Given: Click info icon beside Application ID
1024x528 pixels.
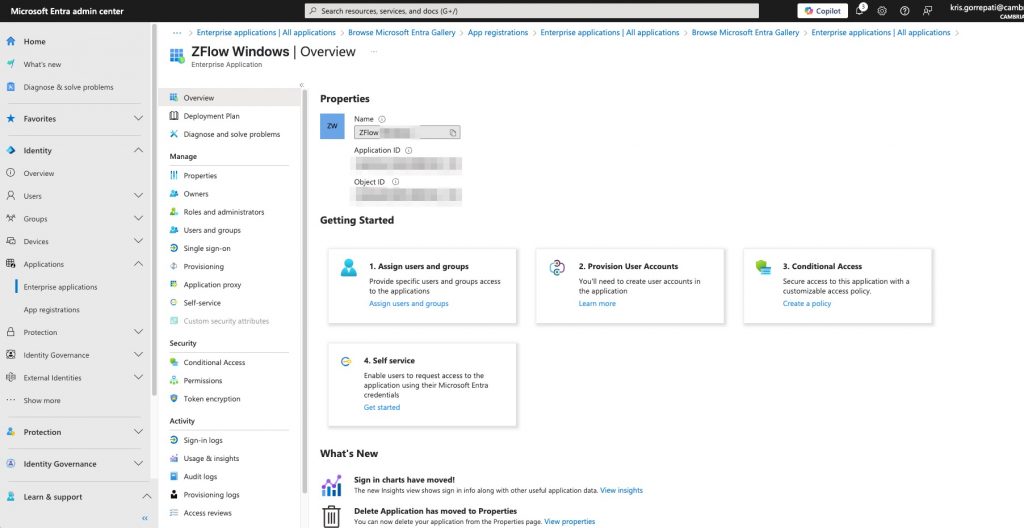Looking at the screenshot, I should click(x=409, y=150).
